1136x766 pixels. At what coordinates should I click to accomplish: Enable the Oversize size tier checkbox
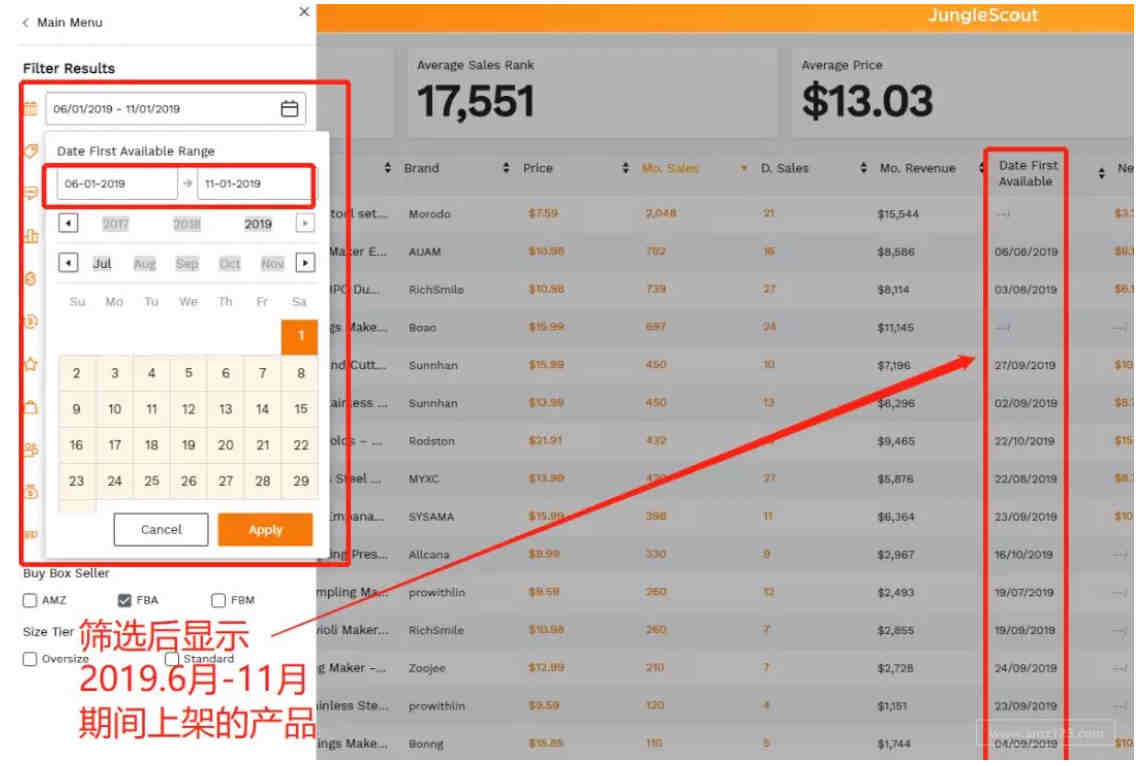point(30,659)
